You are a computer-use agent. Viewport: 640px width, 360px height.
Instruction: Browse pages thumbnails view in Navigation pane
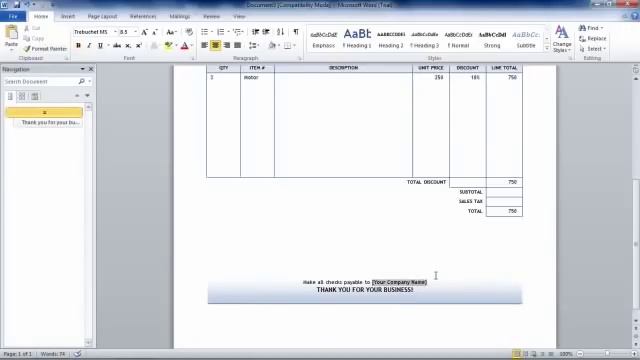(22, 96)
